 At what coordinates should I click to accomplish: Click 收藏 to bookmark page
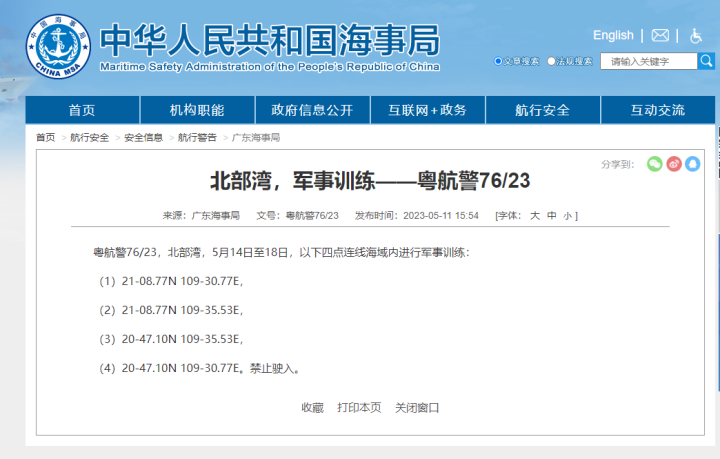[x=312, y=408]
